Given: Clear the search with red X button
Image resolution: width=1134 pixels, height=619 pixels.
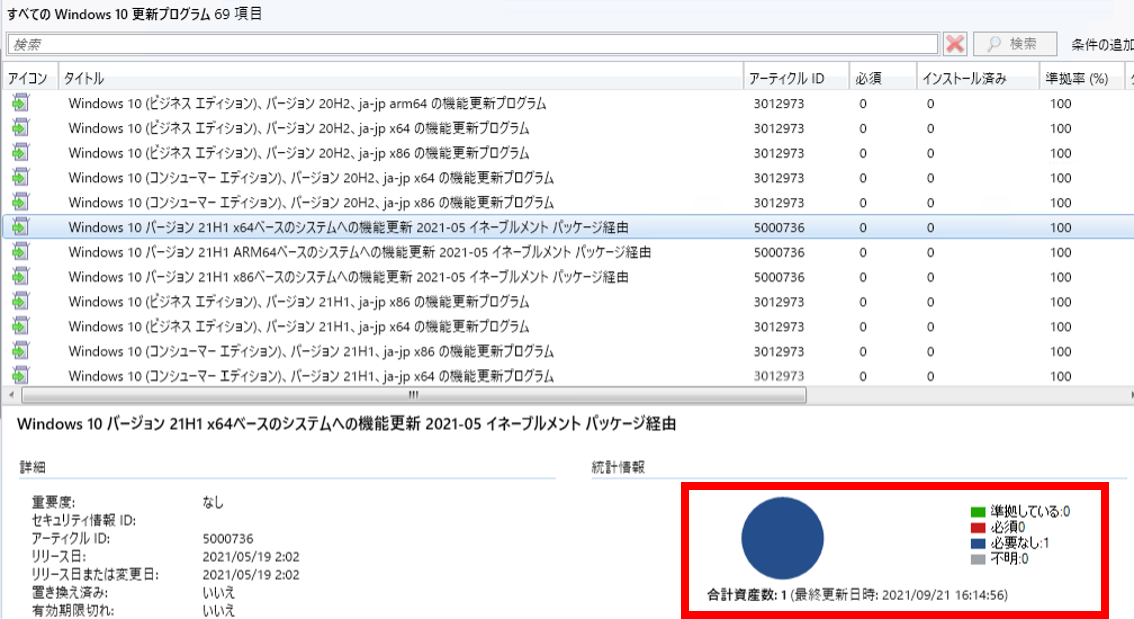Looking at the screenshot, I should [955, 44].
